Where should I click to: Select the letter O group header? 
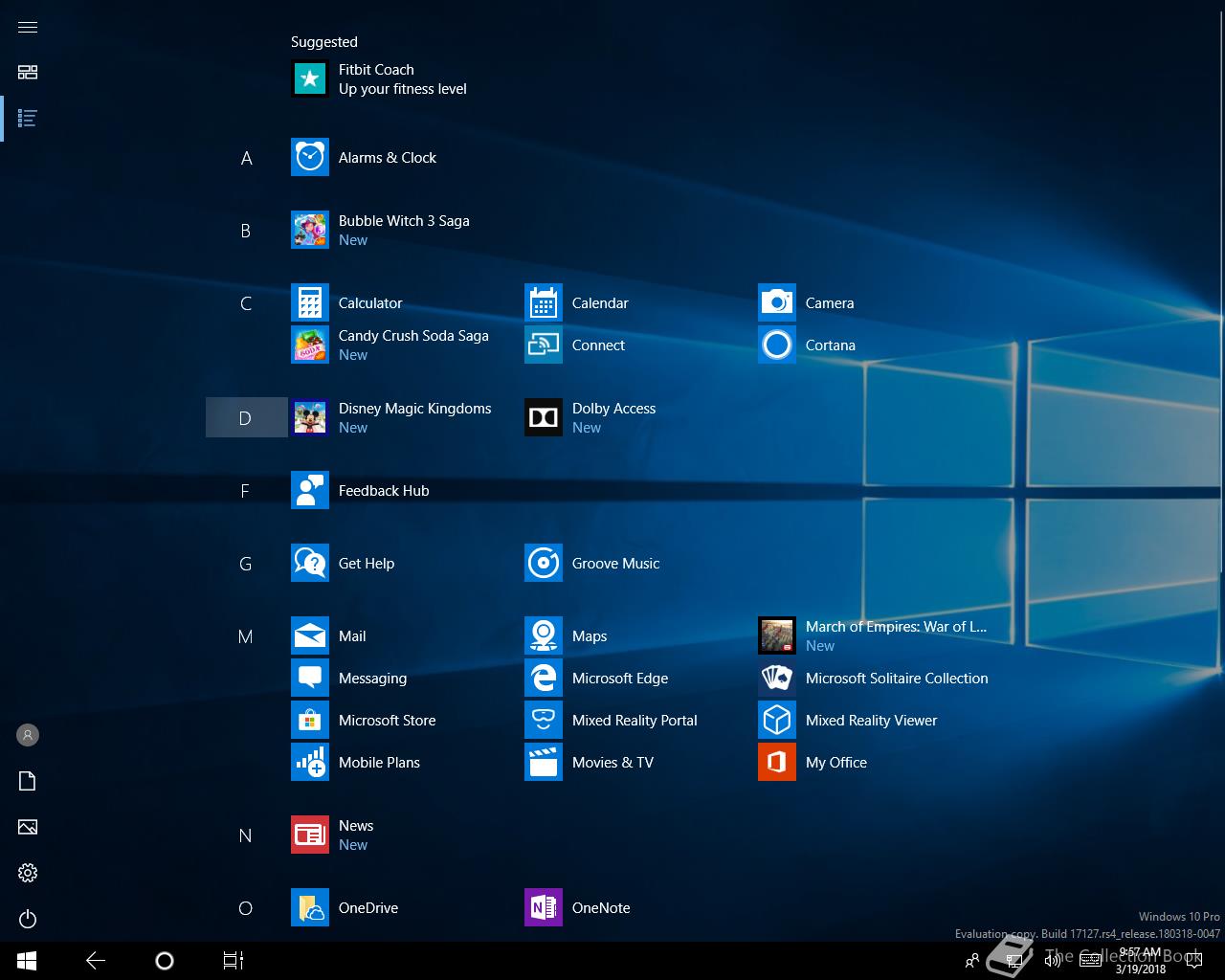(246, 908)
